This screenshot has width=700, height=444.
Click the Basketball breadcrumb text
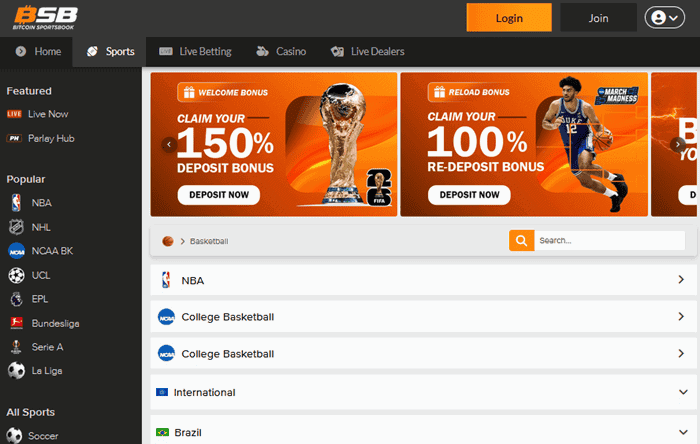coord(209,241)
